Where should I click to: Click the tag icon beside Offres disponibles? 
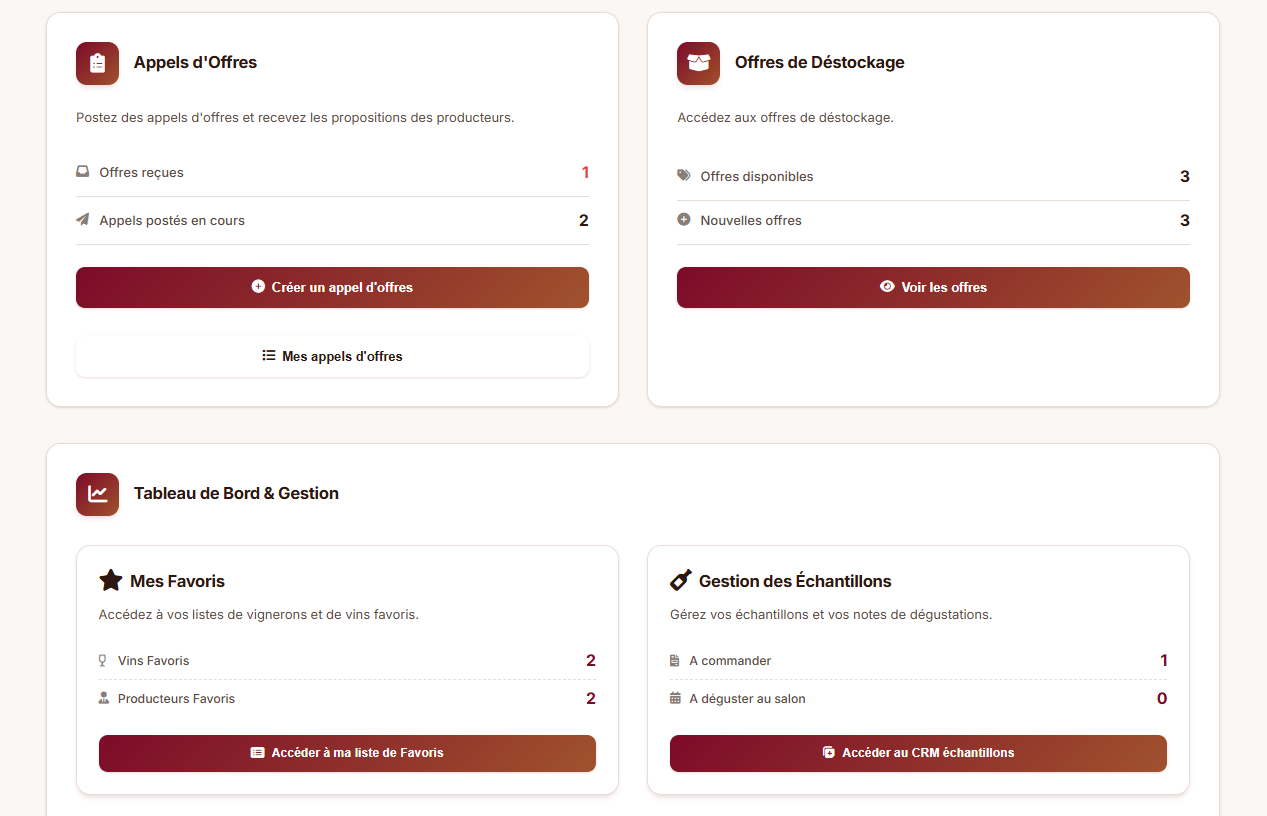[x=684, y=176]
